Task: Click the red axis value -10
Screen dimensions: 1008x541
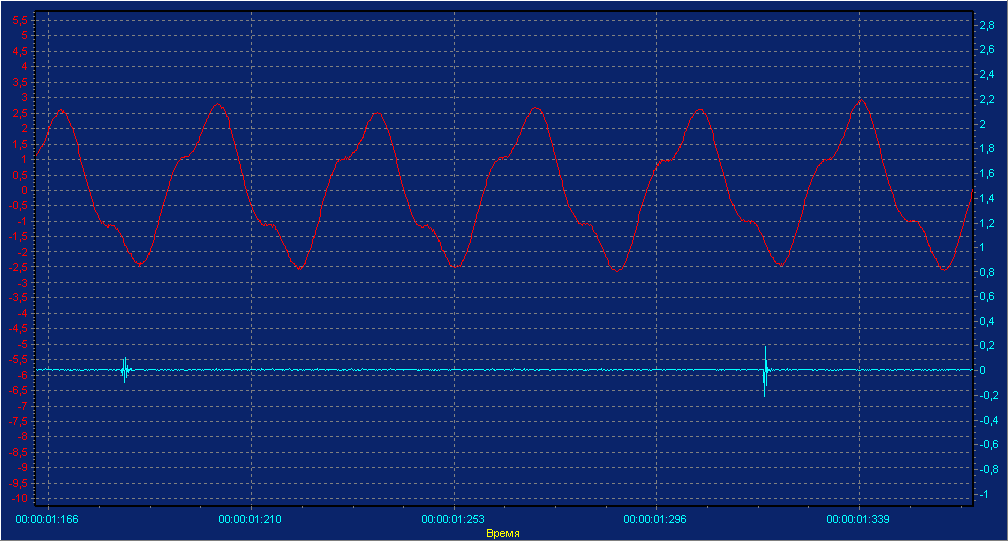Action: [19, 499]
